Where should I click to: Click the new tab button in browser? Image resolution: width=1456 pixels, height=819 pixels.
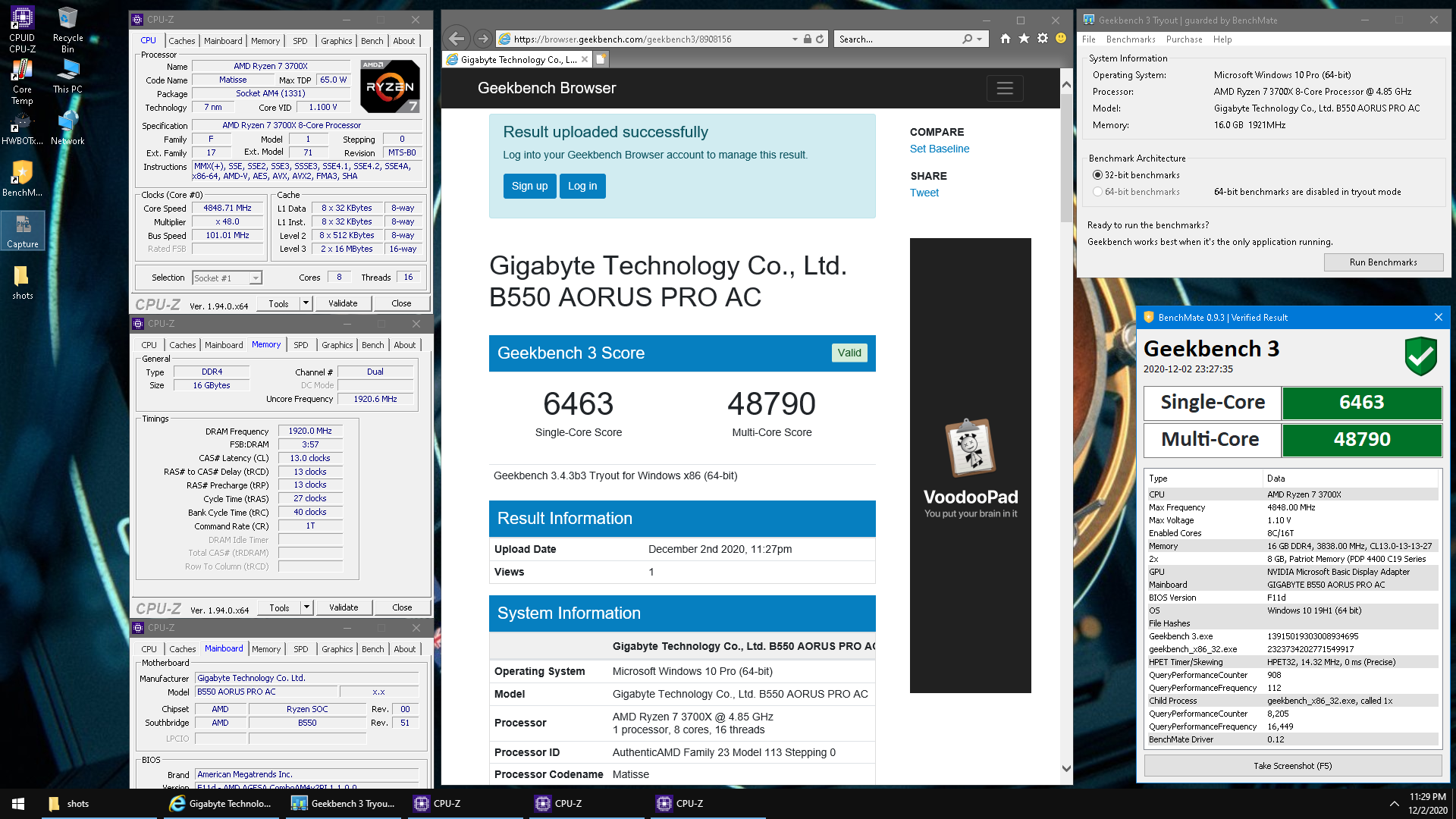click(x=601, y=59)
